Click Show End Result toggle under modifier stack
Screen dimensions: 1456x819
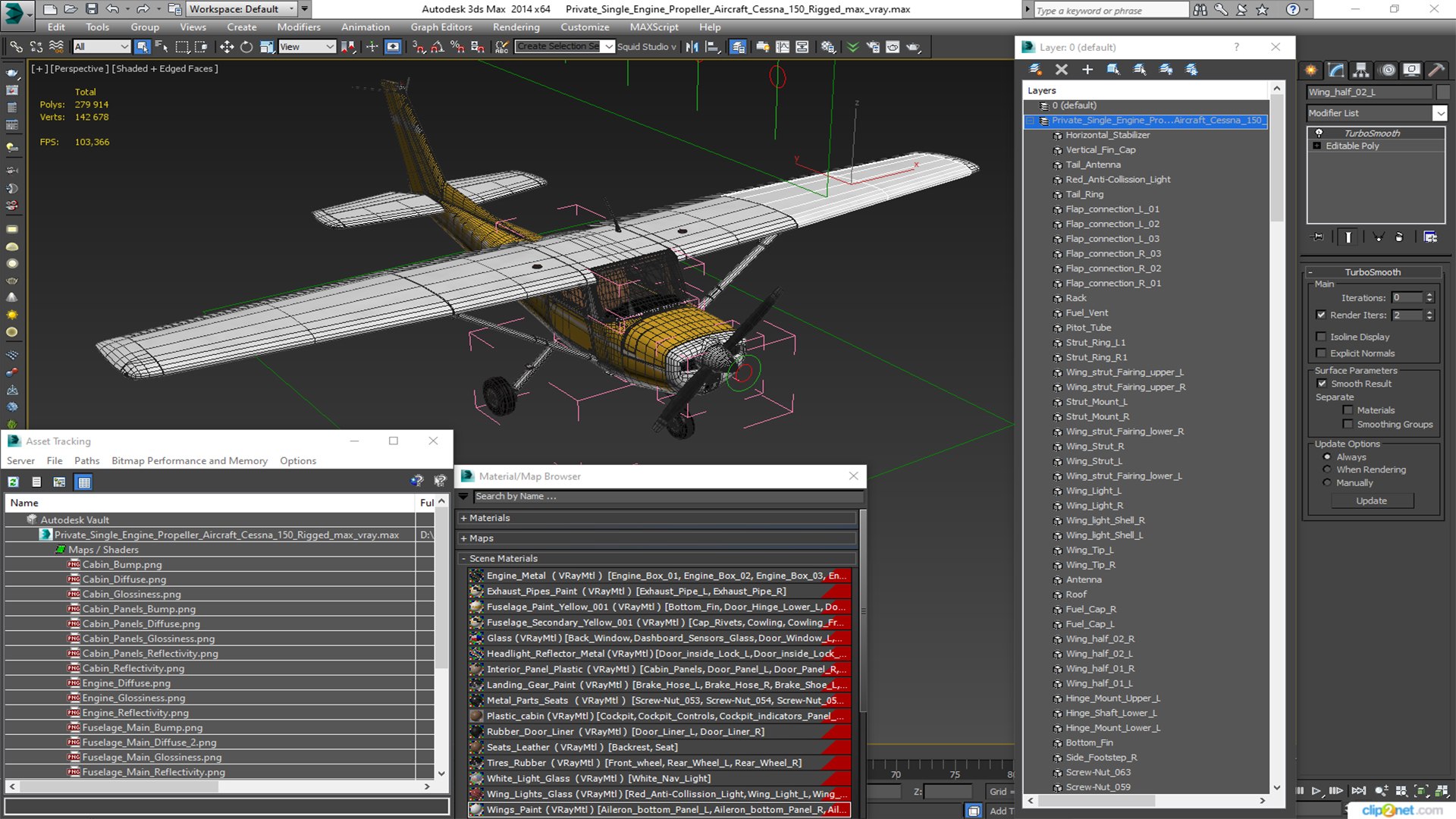coord(1348,237)
